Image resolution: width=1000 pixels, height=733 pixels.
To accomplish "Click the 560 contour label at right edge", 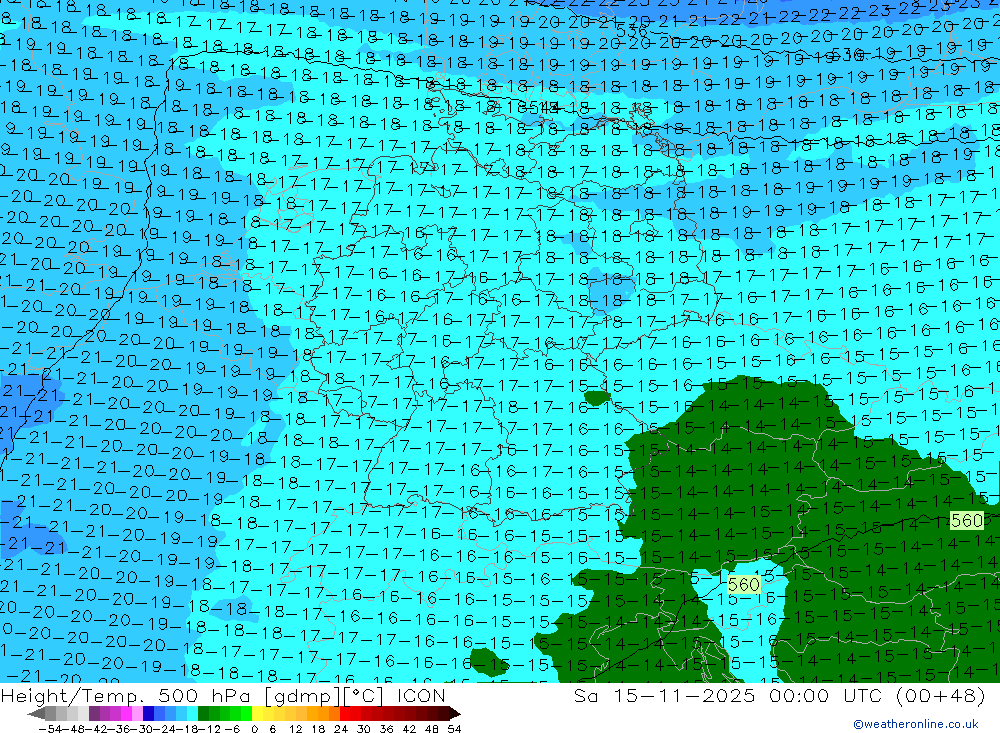I will pyautogui.click(x=967, y=521).
